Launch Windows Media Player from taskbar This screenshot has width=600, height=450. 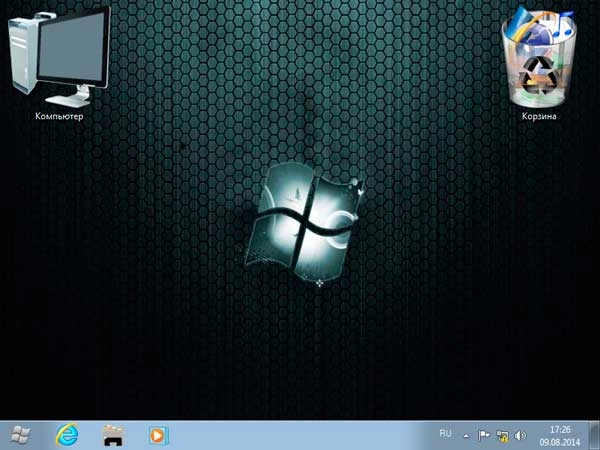click(158, 435)
